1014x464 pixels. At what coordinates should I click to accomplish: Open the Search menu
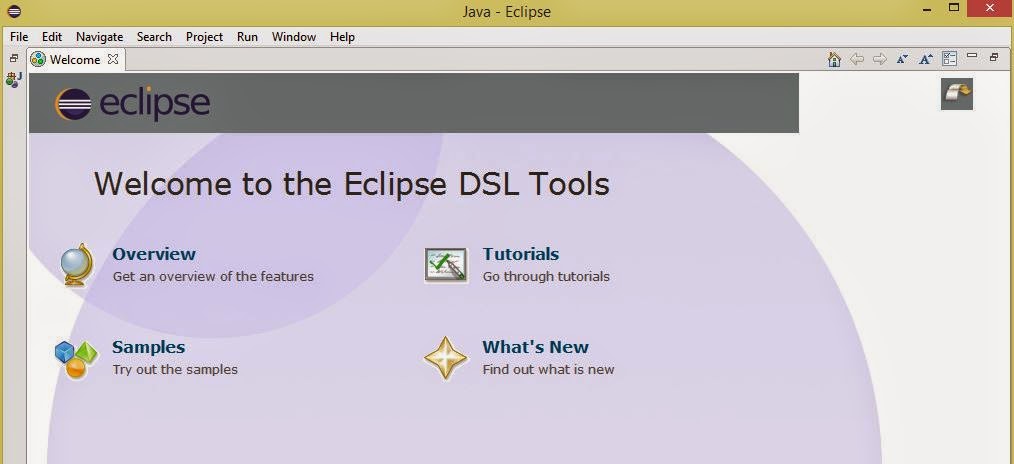pos(154,37)
